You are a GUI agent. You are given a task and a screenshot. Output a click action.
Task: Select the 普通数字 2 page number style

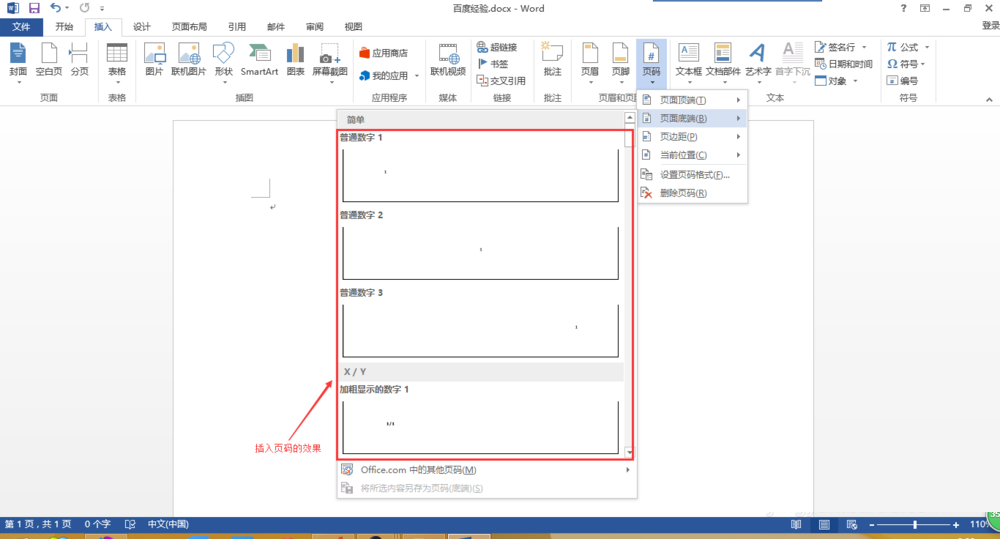click(480, 246)
